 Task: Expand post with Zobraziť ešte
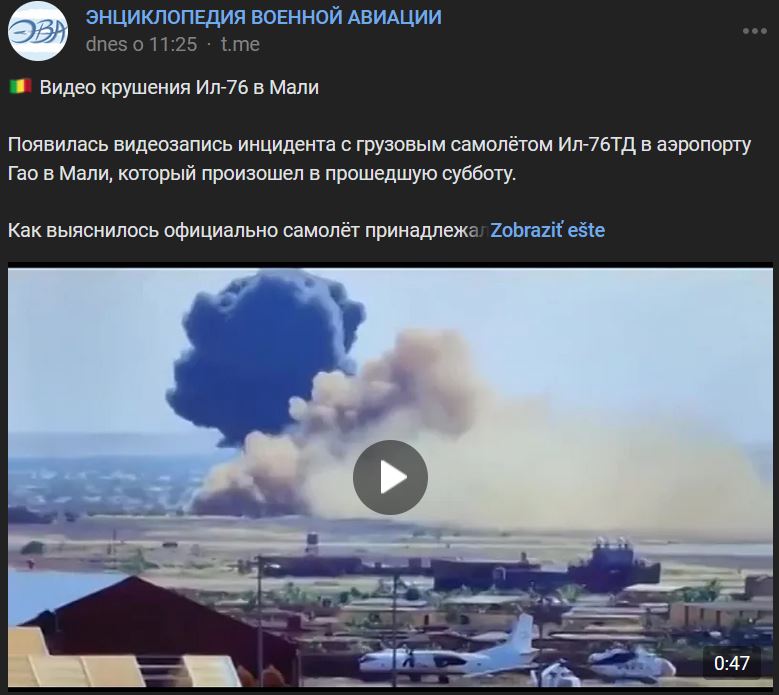547,231
